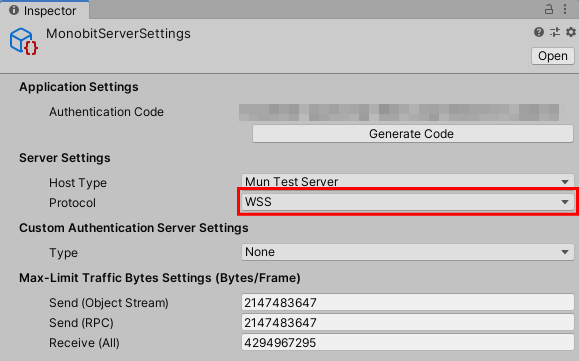Click the MonobitServerSettings scriptable object icon
The width and height of the screenshot is (579, 361).
pos(24,41)
